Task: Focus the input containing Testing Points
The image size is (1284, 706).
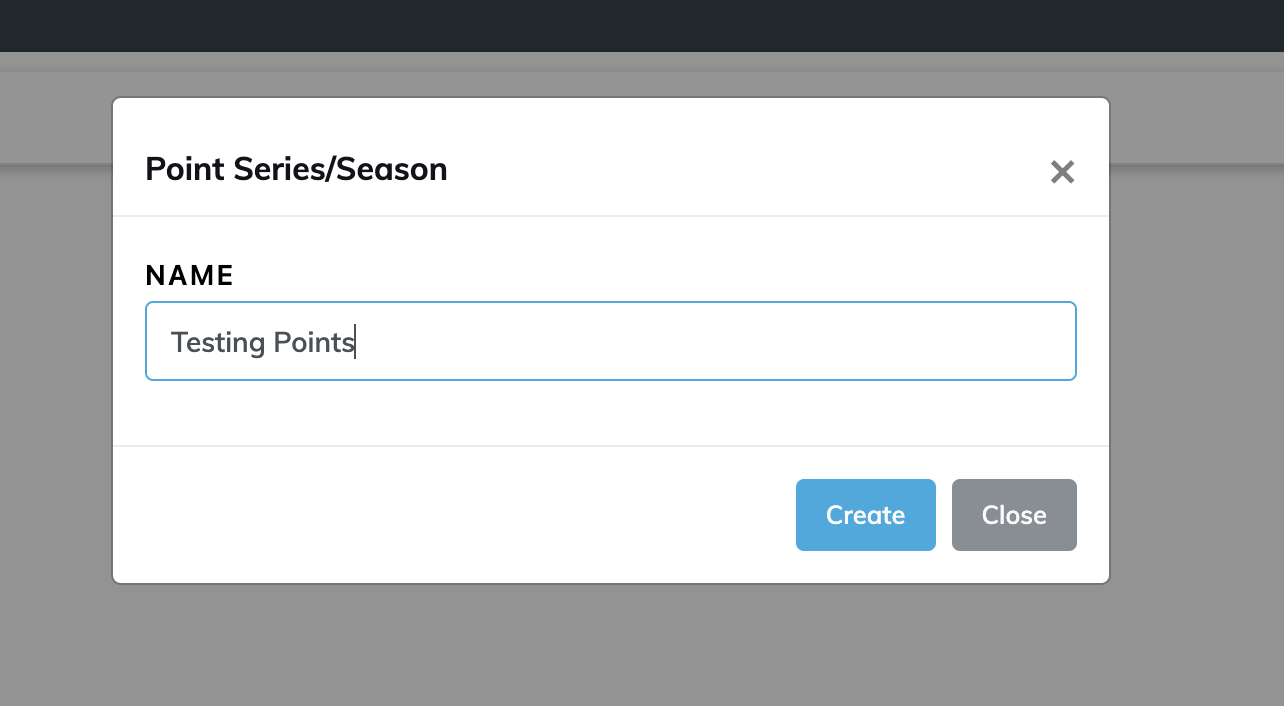Action: tap(610, 341)
